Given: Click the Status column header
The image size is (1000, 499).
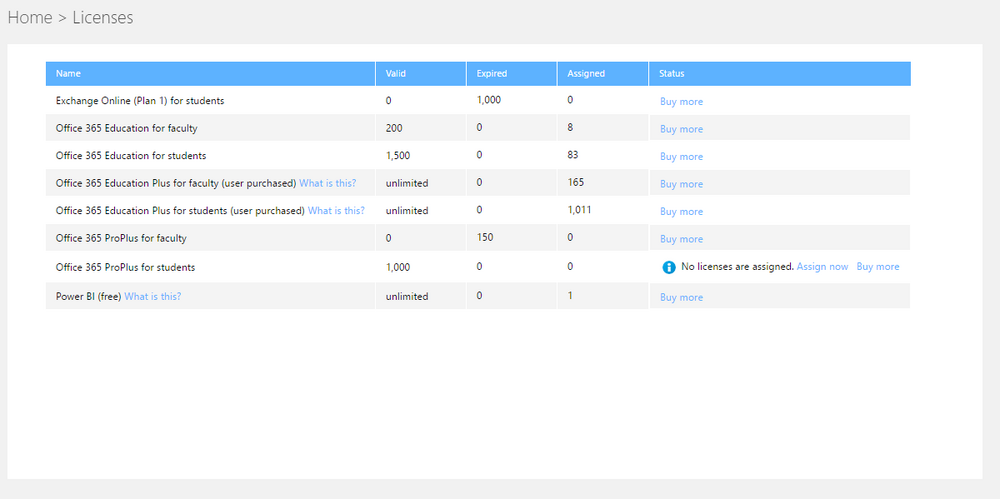Looking at the screenshot, I should (x=780, y=73).
